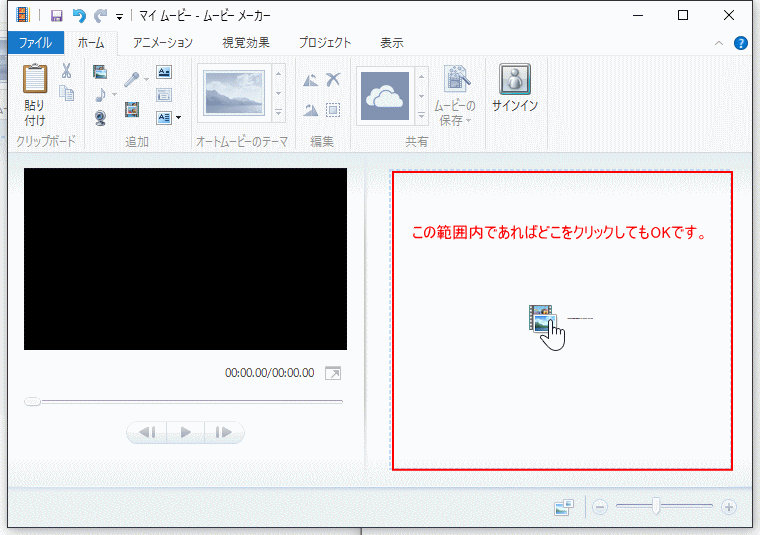Add videos and photos icon in ribbon
760x535 pixels.
100,72
